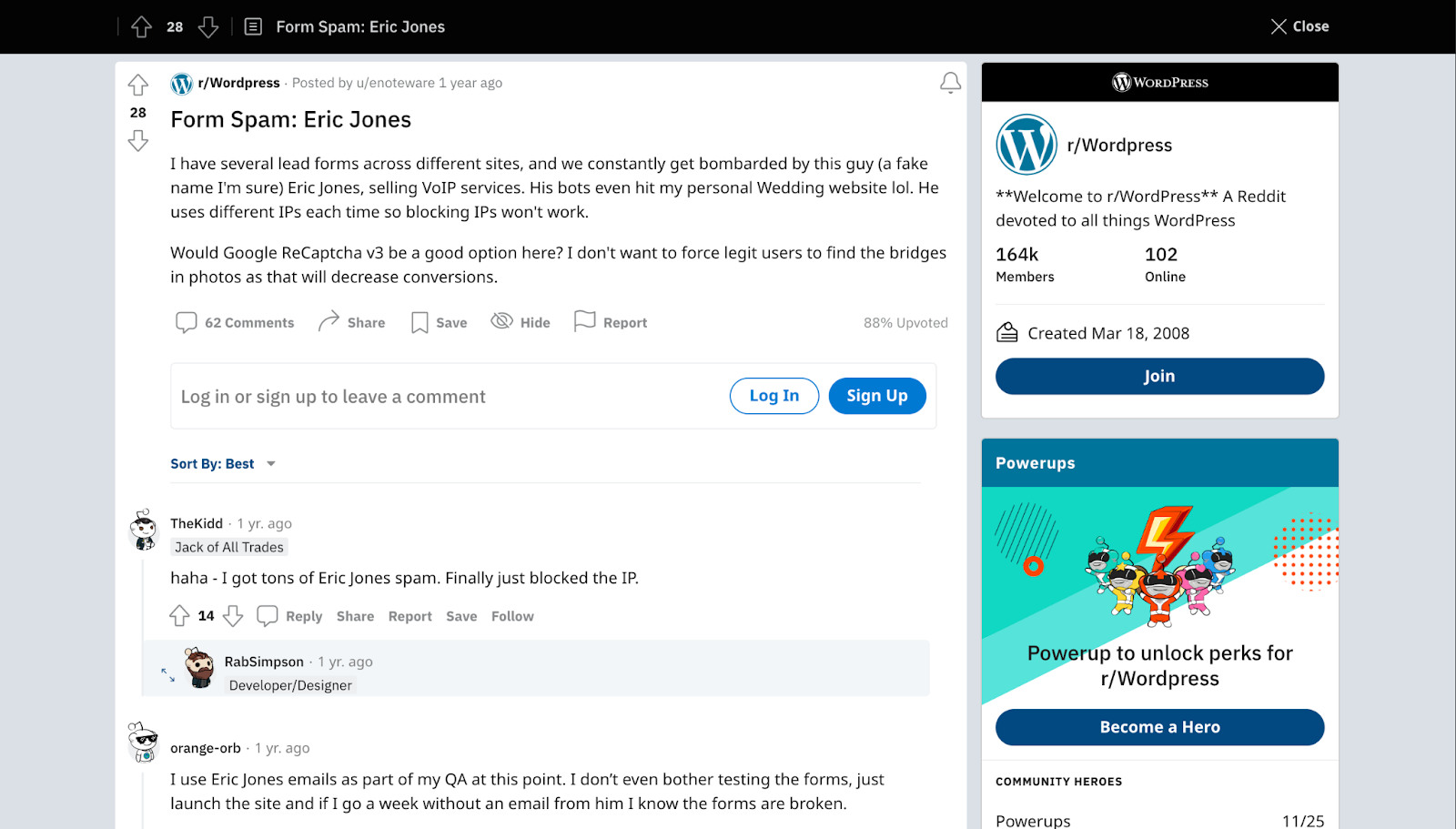Join the r/Wordpress community
Image resolution: width=1456 pixels, height=829 pixels.
(x=1160, y=376)
